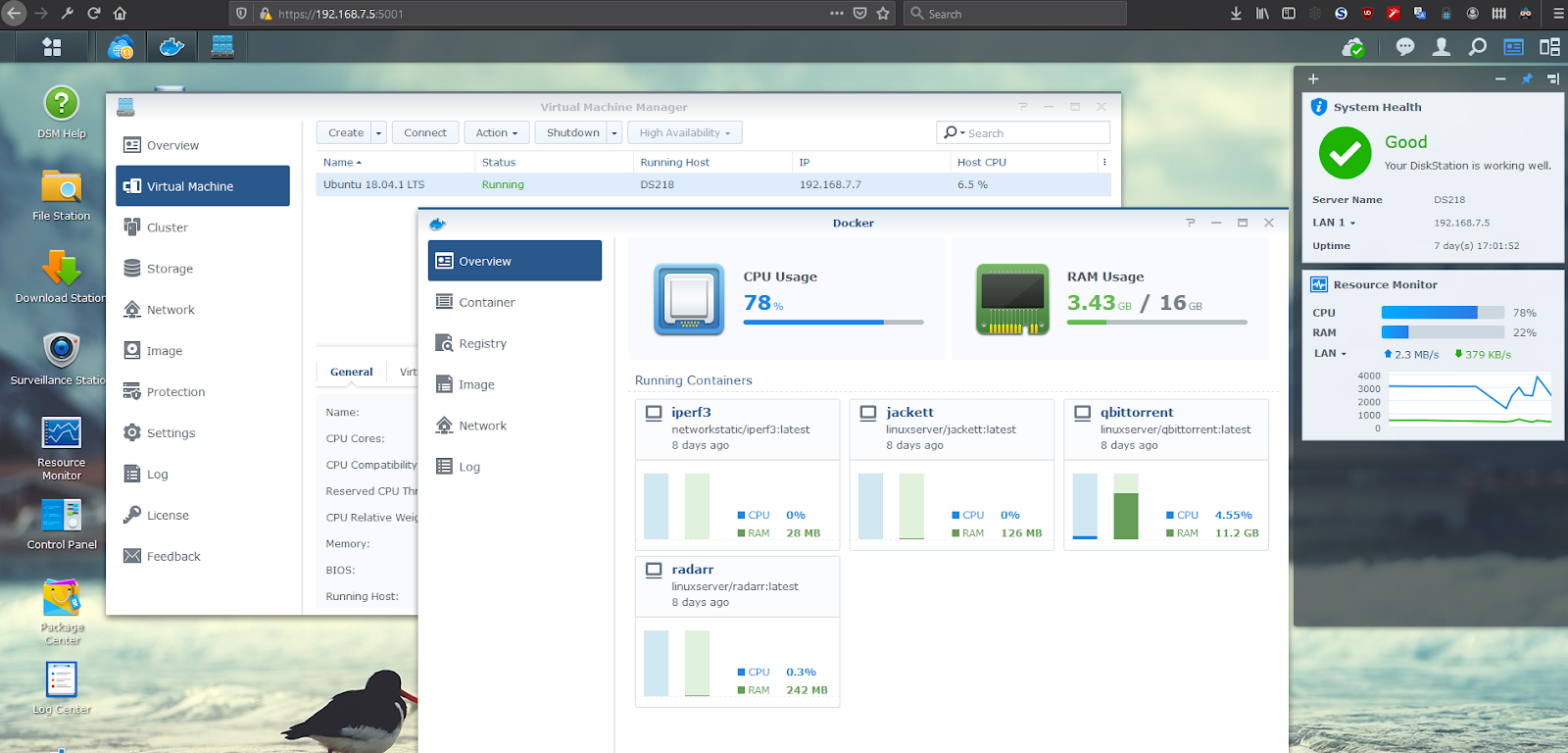Open Control Panel desktop icon
This screenshot has width=1568, height=753.
tap(62, 524)
